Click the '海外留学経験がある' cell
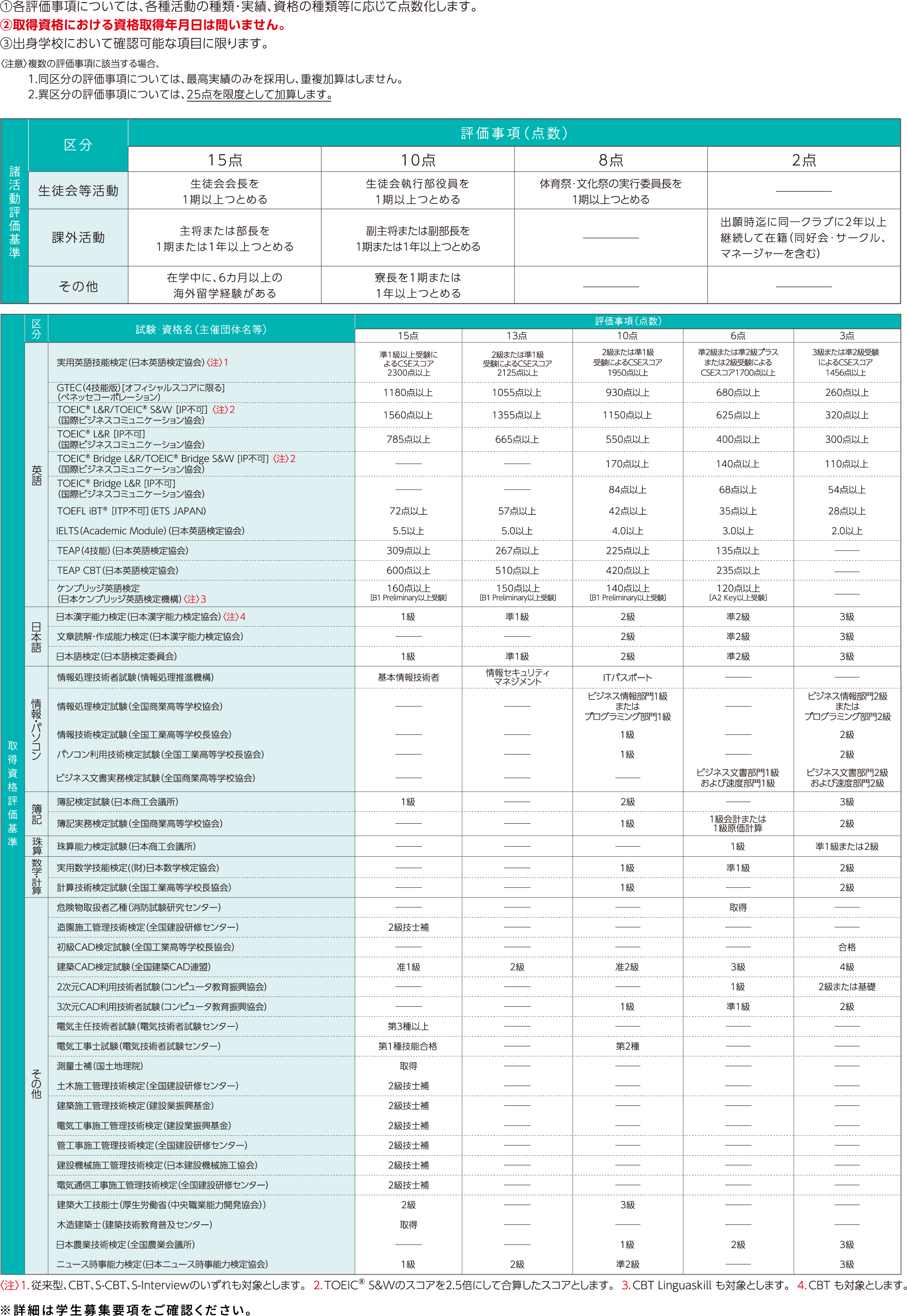The height and width of the screenshot is (1316, 907). (x=225, y=294)
